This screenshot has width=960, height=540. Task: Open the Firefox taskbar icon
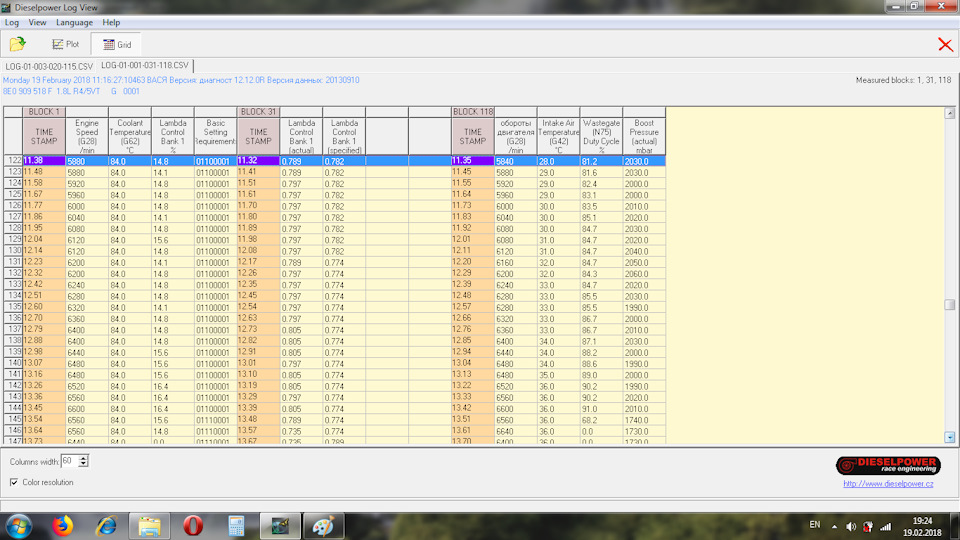point(62,526)
